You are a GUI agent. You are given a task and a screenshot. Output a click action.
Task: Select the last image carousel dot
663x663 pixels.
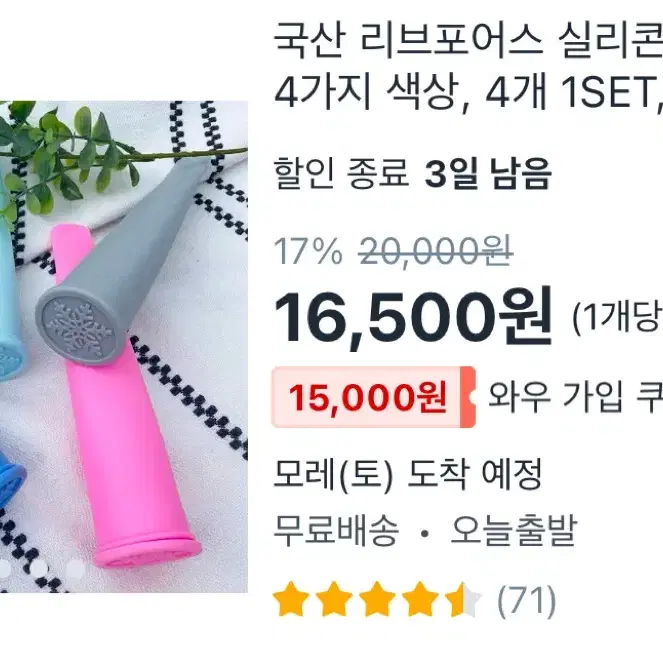point(76,570)
